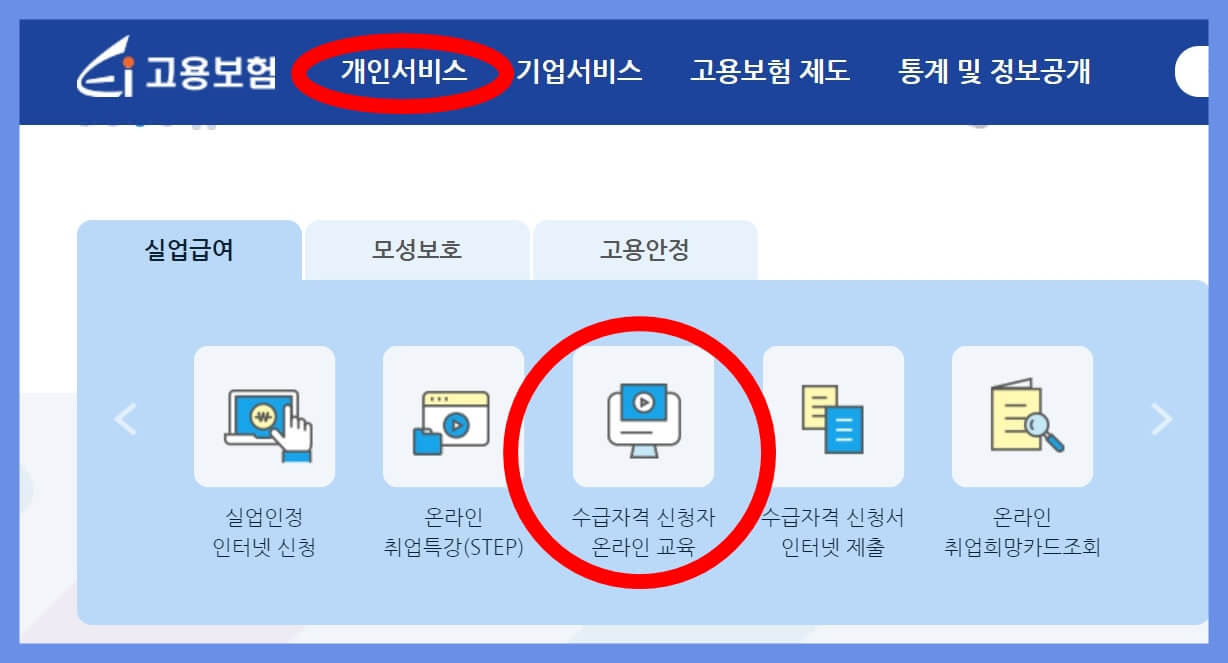
Task: Switch to the 모성보호 tab
Action: point(418,249)
